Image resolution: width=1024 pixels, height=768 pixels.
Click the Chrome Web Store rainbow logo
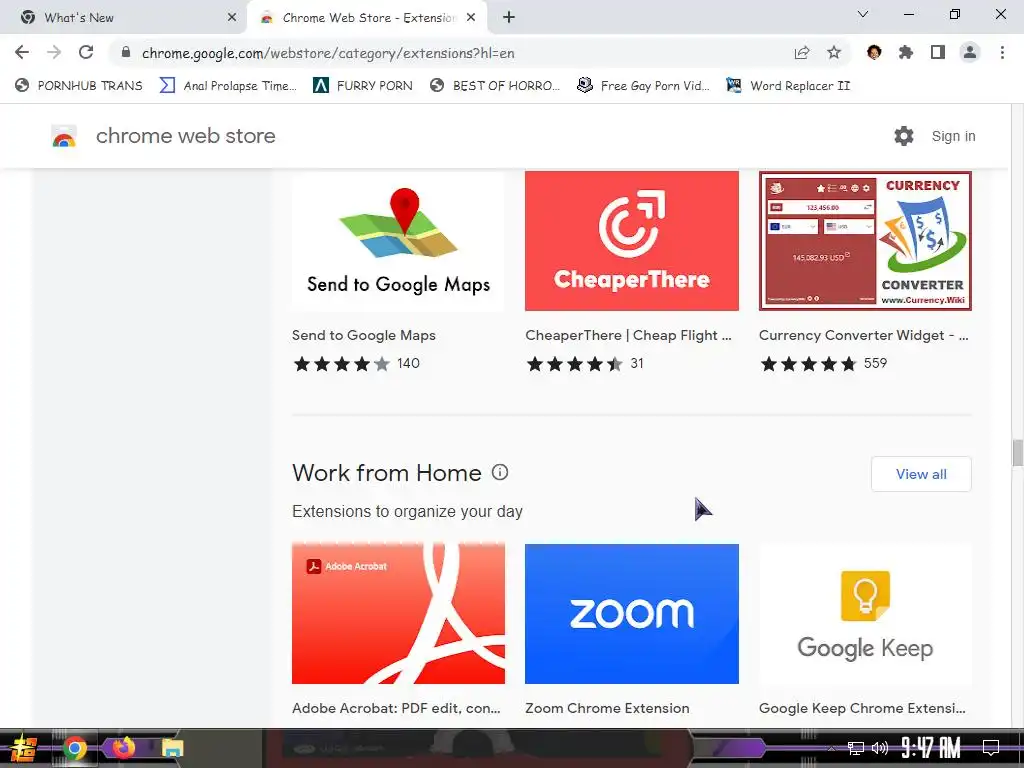click(64, 136)
